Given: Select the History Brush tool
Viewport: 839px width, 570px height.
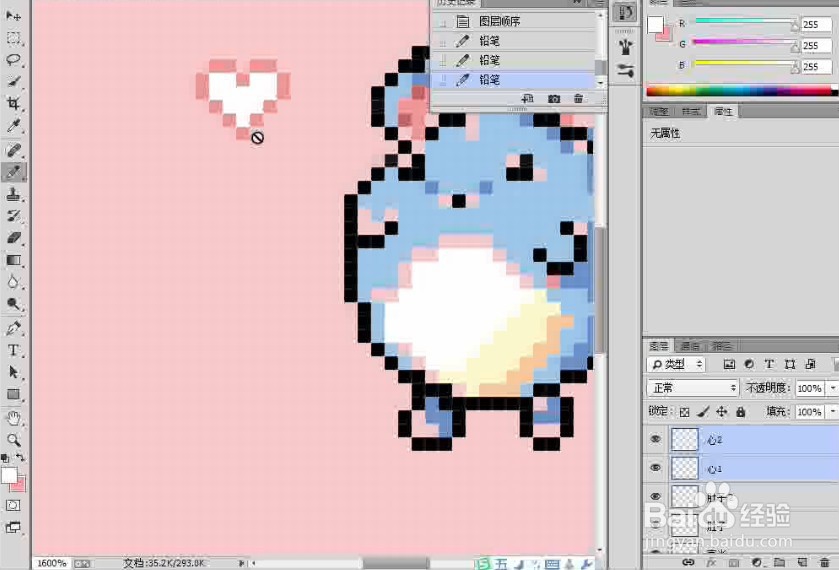Looking at the screenshot, I should 13,216.
